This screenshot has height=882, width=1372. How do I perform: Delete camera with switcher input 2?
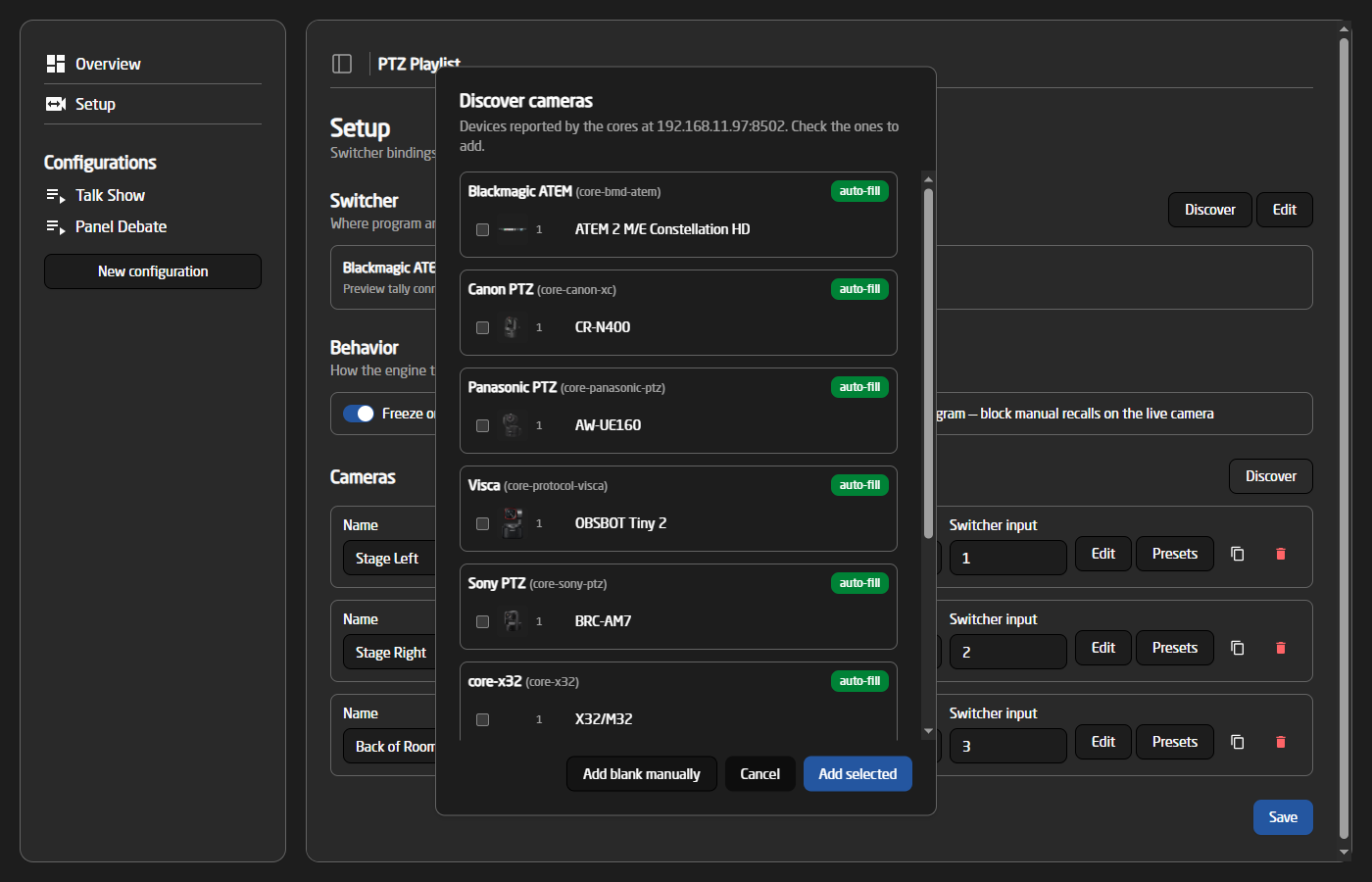pos(1281,648)
